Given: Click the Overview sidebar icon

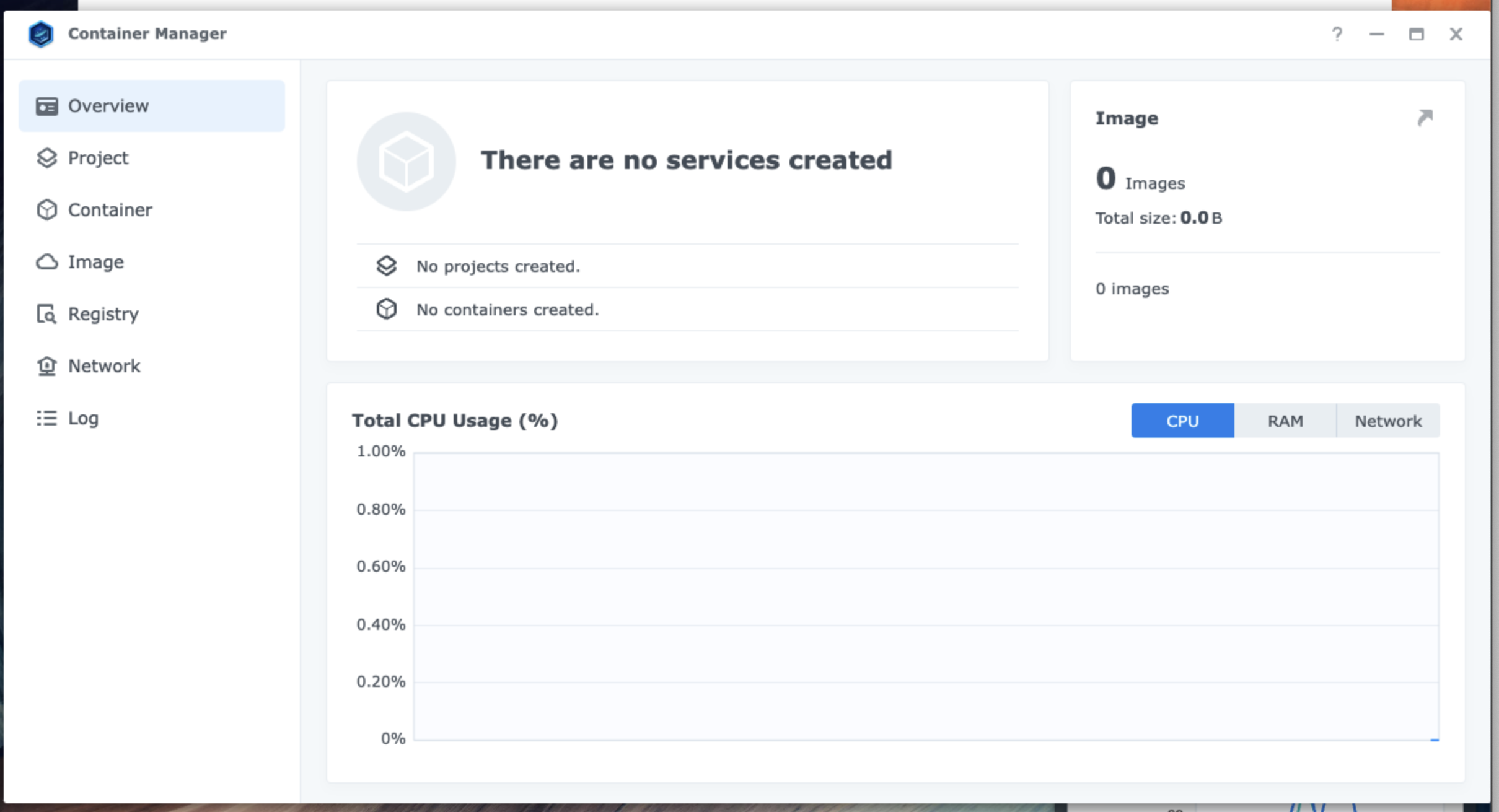Looking at the screenshot, I should tap(46, 106).
